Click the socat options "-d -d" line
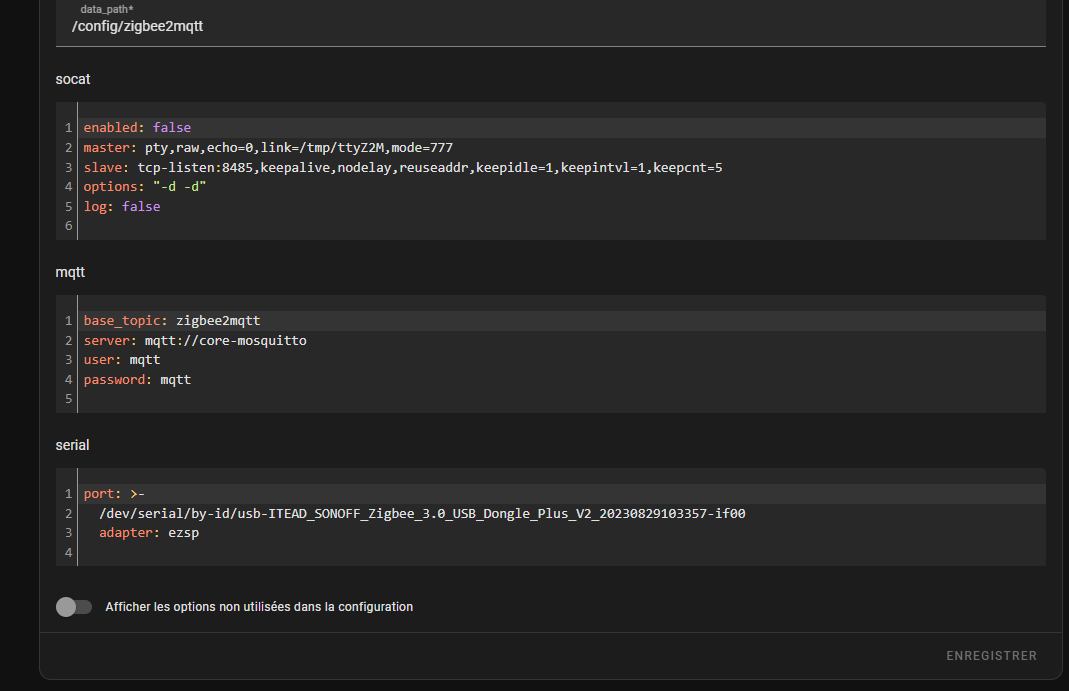Viewport: 1069px width, 691px height. (145, 187)
